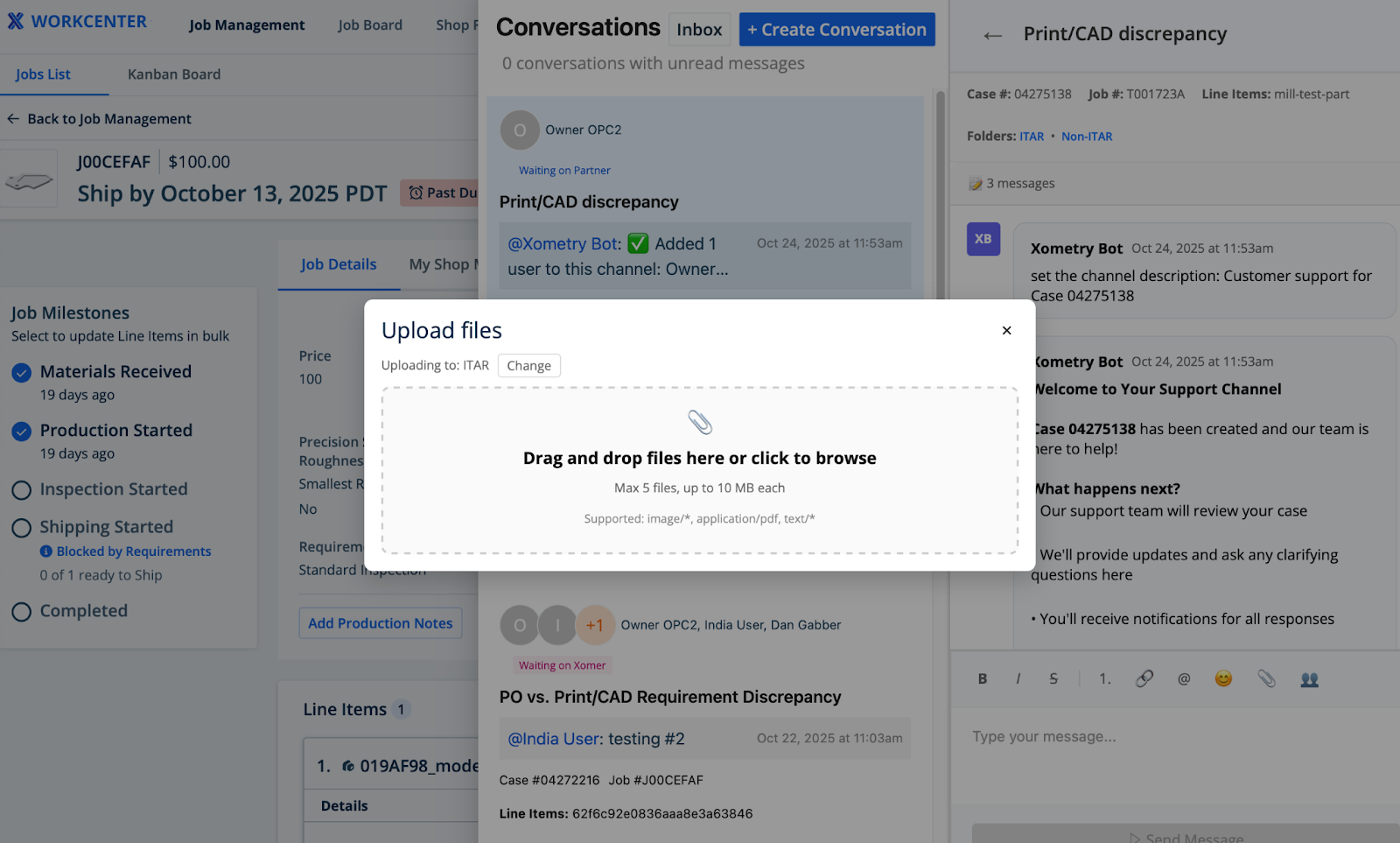Apply strikethrough formatting in message editor
The width and height of the screenshot is (1400, 843).
(1053, 678)
